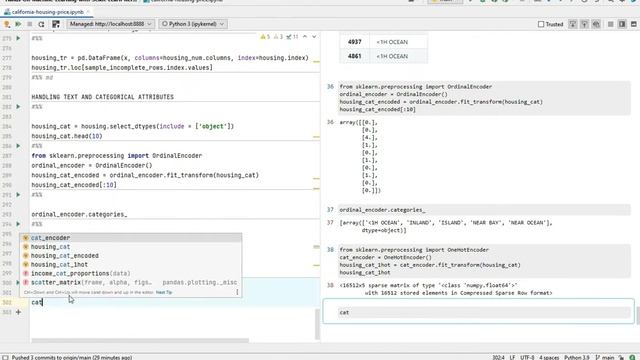Viewport: 640px width, 360px height.
Task: Click the UTF-8 encoding indicator
Action: [x=527, y=357]
